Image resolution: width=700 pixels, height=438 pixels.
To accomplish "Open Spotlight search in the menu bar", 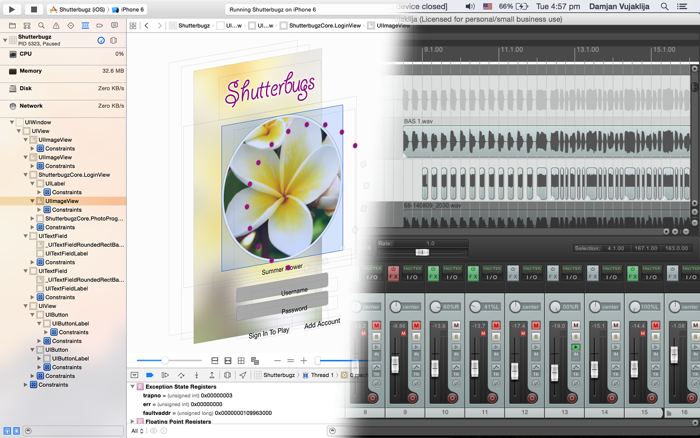I will pyautogui.click(x=664, y=7).
